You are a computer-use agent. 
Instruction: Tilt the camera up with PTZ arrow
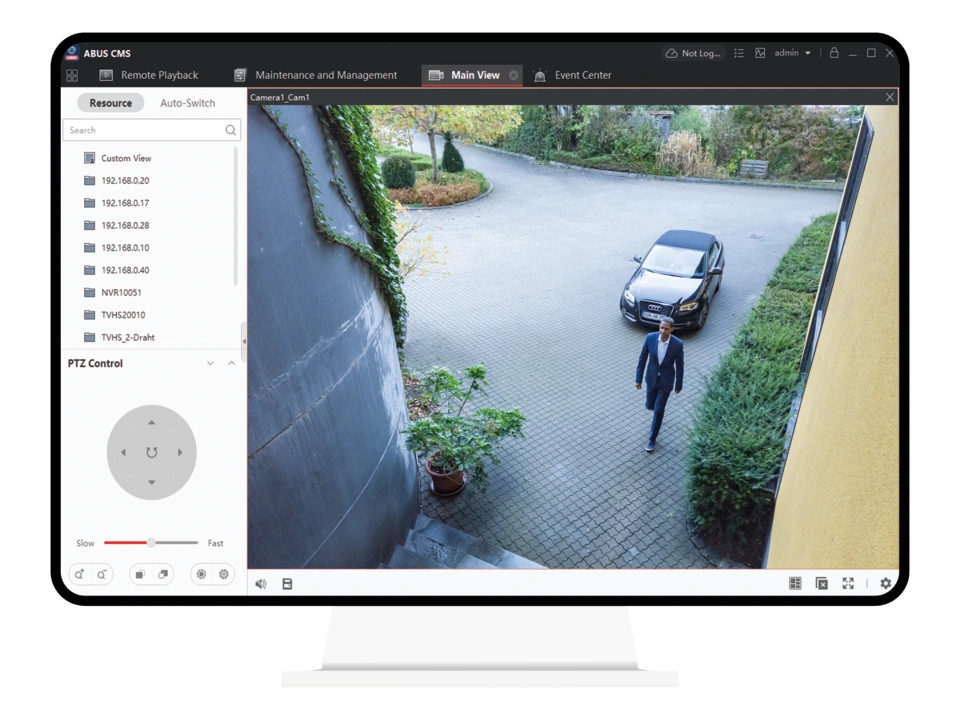pyautogui.click(x=152, y=422)
